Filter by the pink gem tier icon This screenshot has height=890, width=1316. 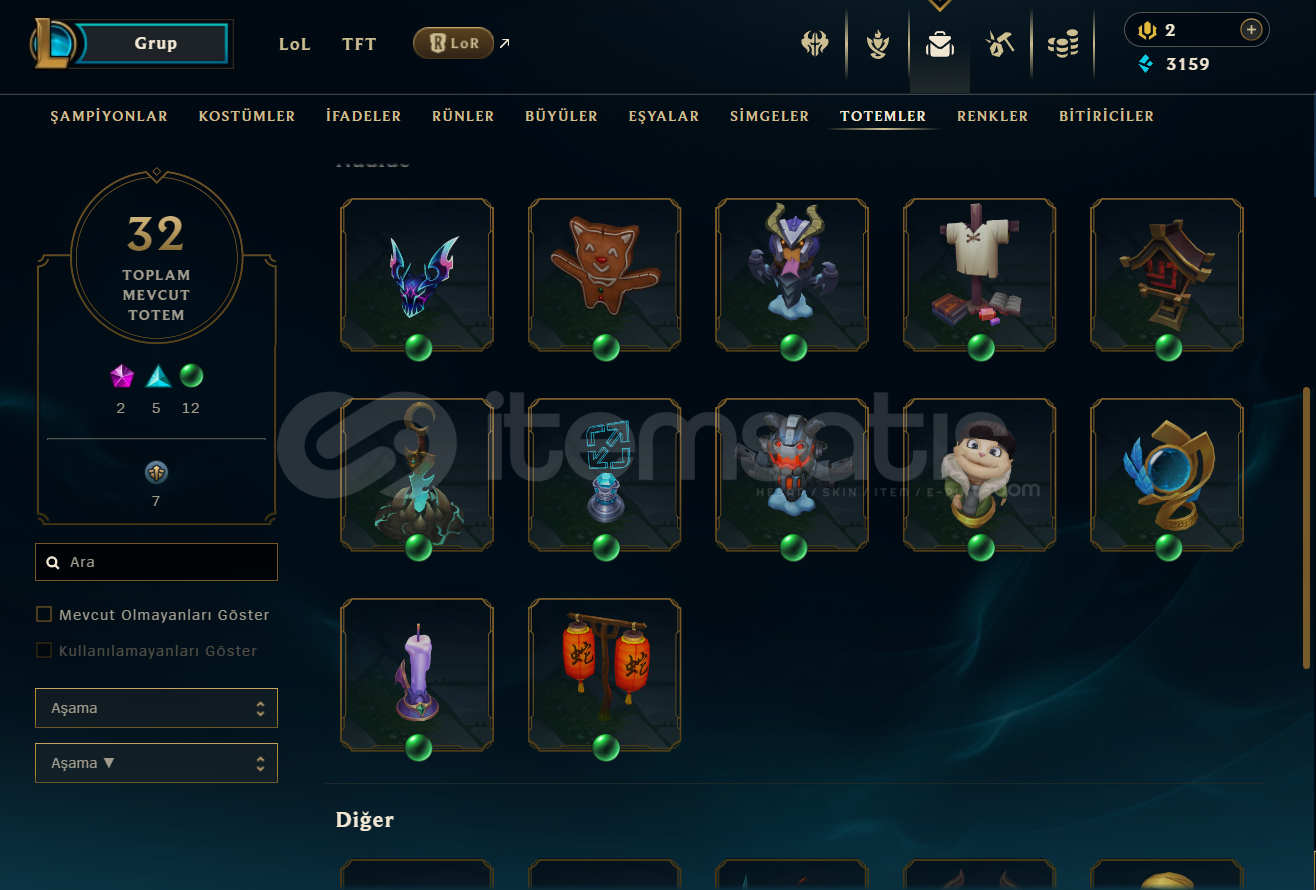[122, 376]
